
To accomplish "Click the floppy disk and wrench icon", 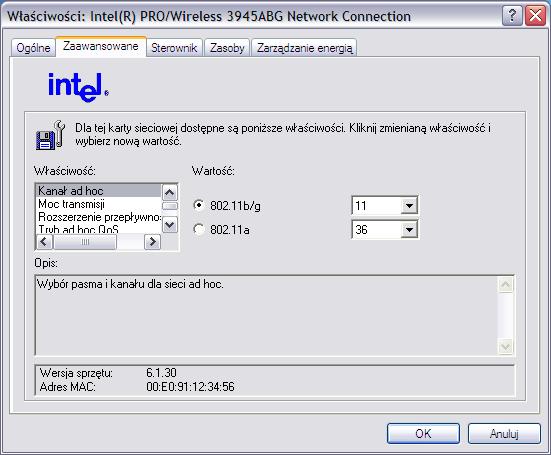I will pos(51,135).
